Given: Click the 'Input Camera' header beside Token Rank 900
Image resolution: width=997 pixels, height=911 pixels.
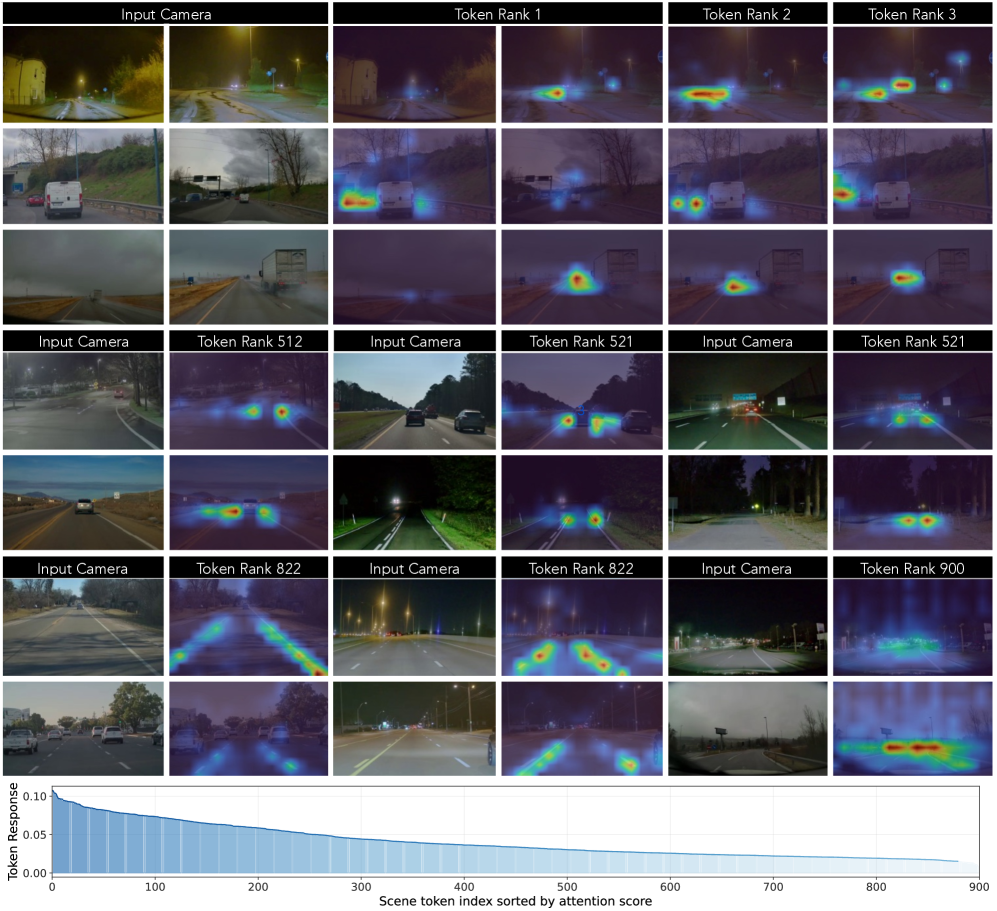Looking at the screenshot, I should [x=746, y=568].
